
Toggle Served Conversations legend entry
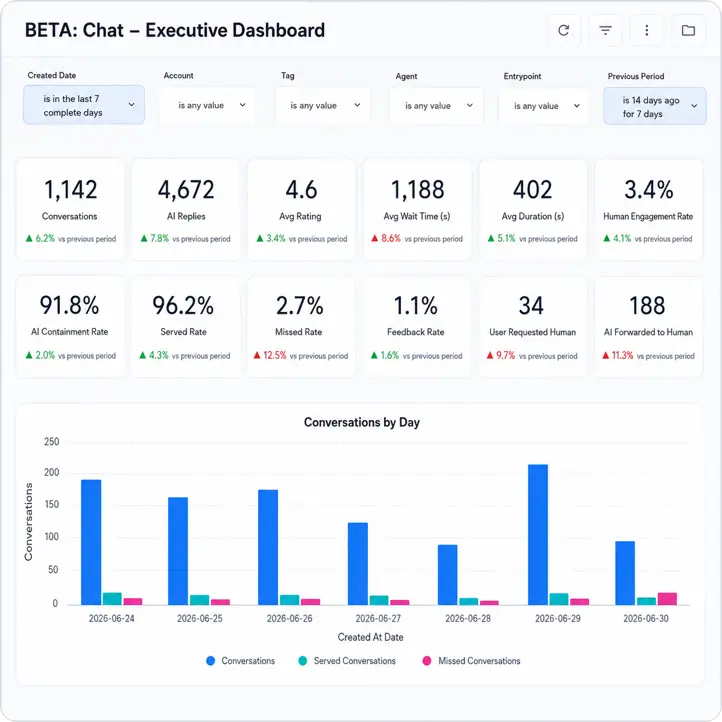[347, 661]
